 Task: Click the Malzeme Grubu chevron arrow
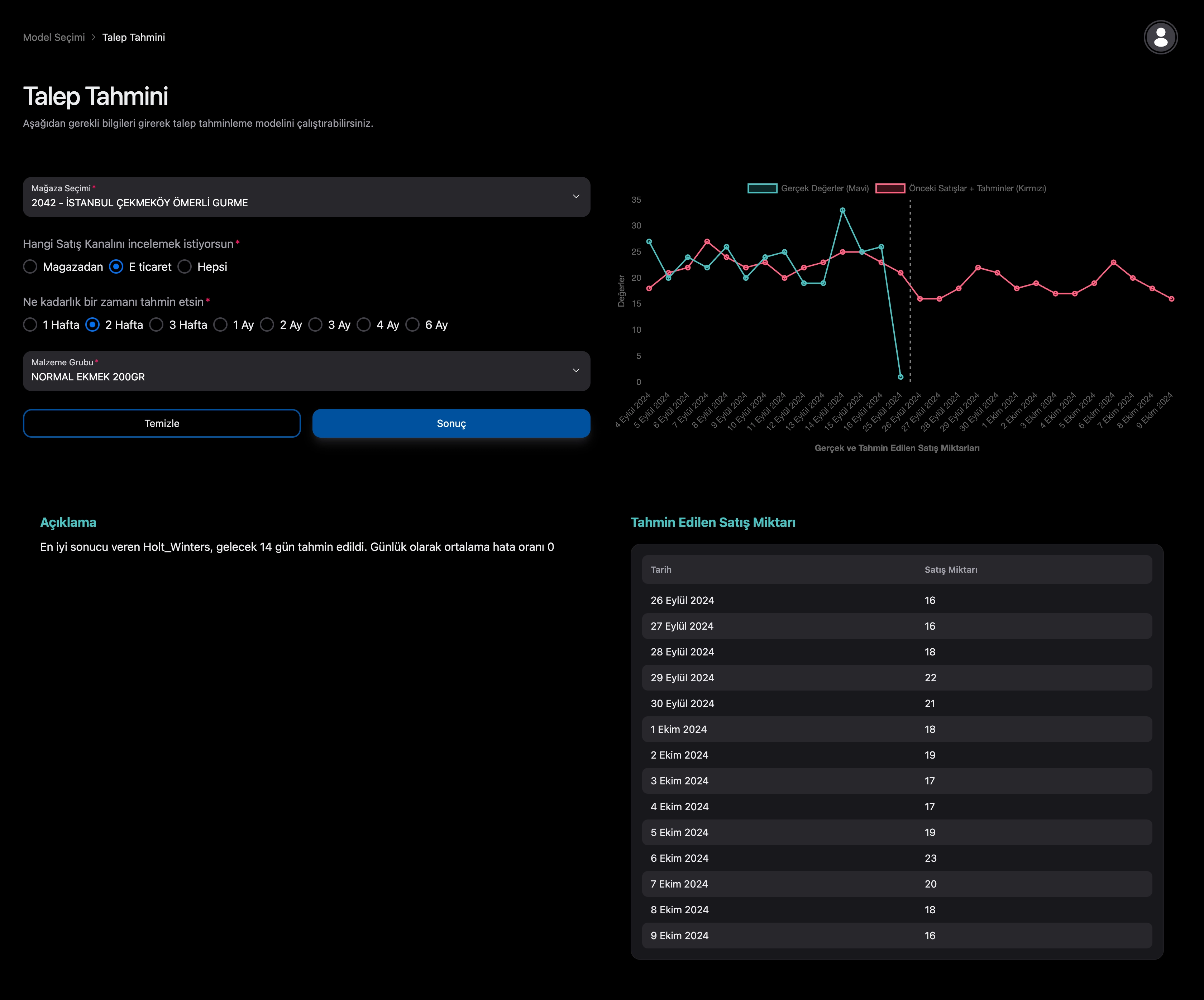(x=575, y=371)
